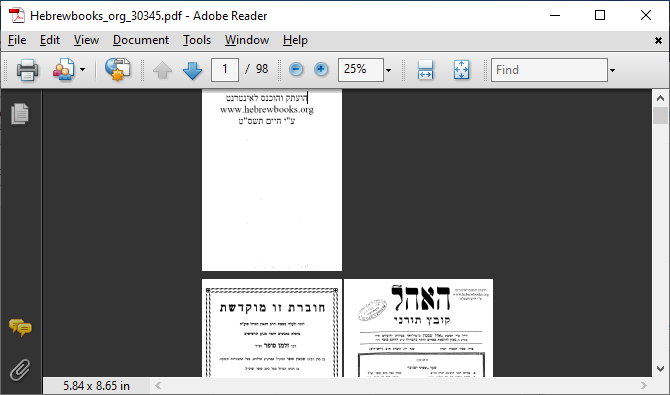Maximize the Adobe Reader window

tap(600, 15)
